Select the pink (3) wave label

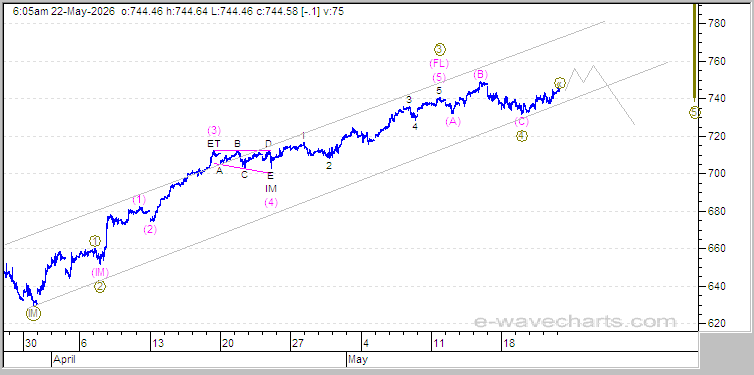pyautogui.click(x=214, y=130)
